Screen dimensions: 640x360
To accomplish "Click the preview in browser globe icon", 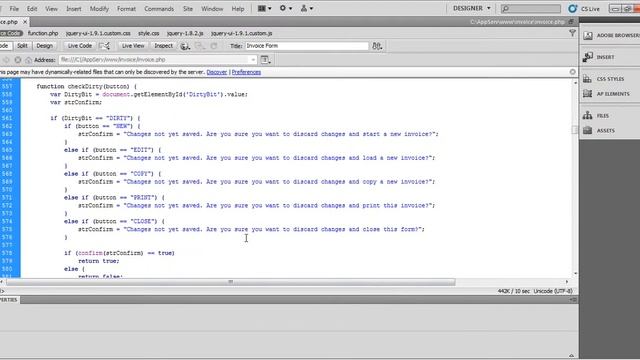I will [x=185, y=46].
